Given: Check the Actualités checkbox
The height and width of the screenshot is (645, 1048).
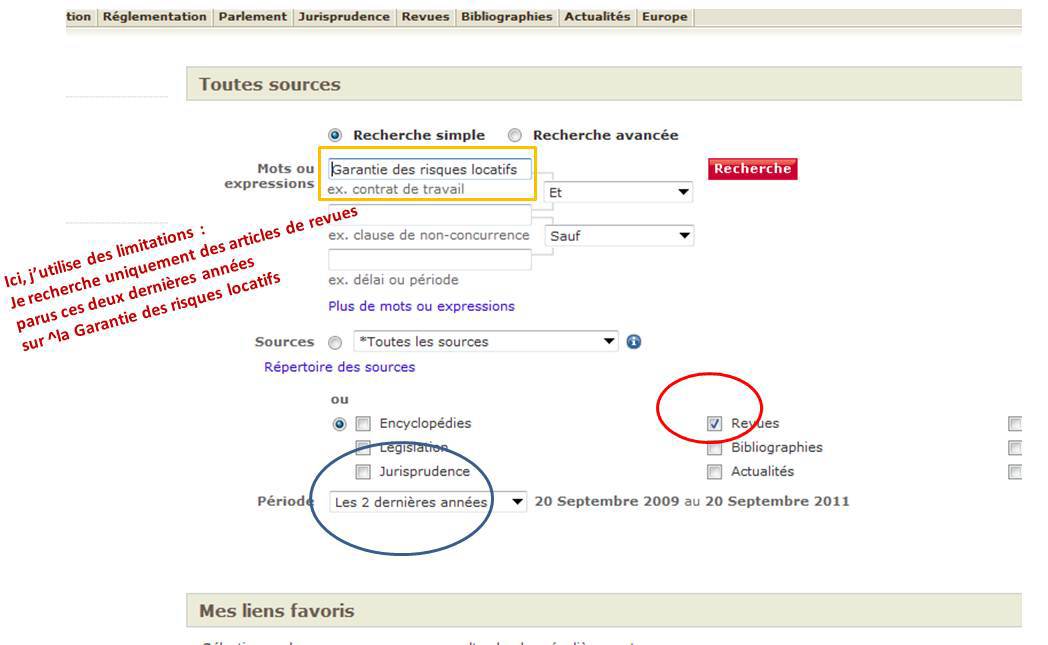Looking at the screenshot, I should tap(714, 472).
